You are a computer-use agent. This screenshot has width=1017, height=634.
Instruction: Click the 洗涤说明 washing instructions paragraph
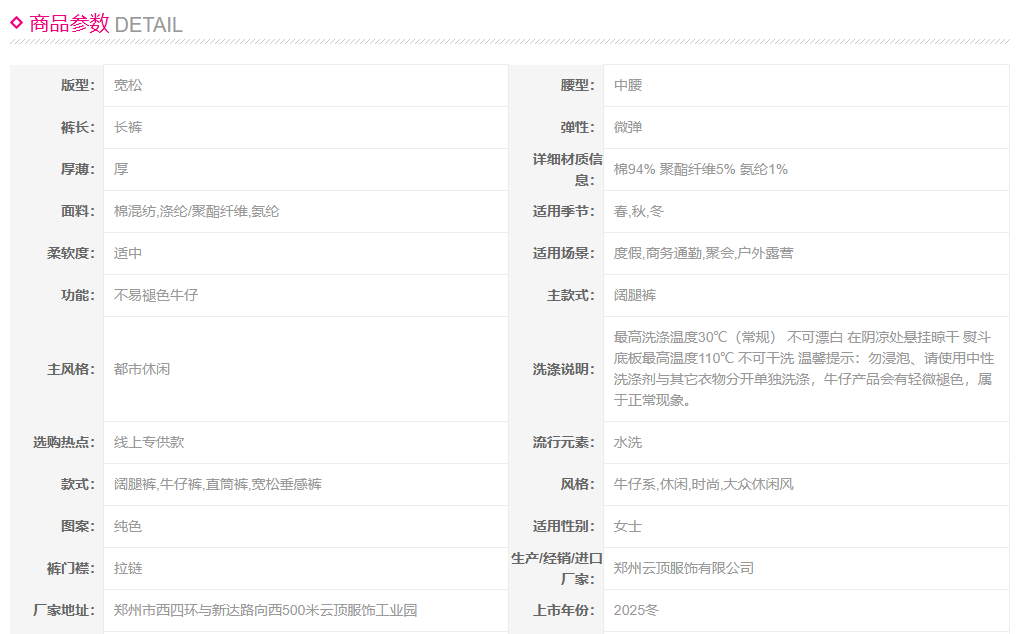(803, 369)
